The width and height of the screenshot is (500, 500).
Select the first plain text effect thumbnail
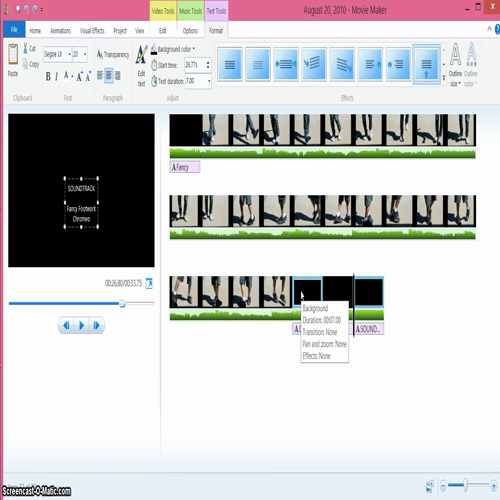click(x=230, y=64)
